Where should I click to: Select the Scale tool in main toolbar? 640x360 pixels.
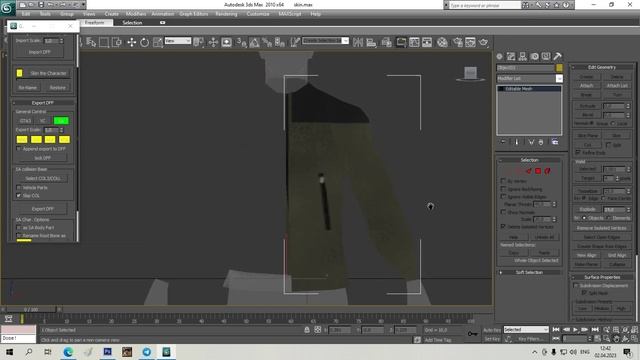point(158,42)
